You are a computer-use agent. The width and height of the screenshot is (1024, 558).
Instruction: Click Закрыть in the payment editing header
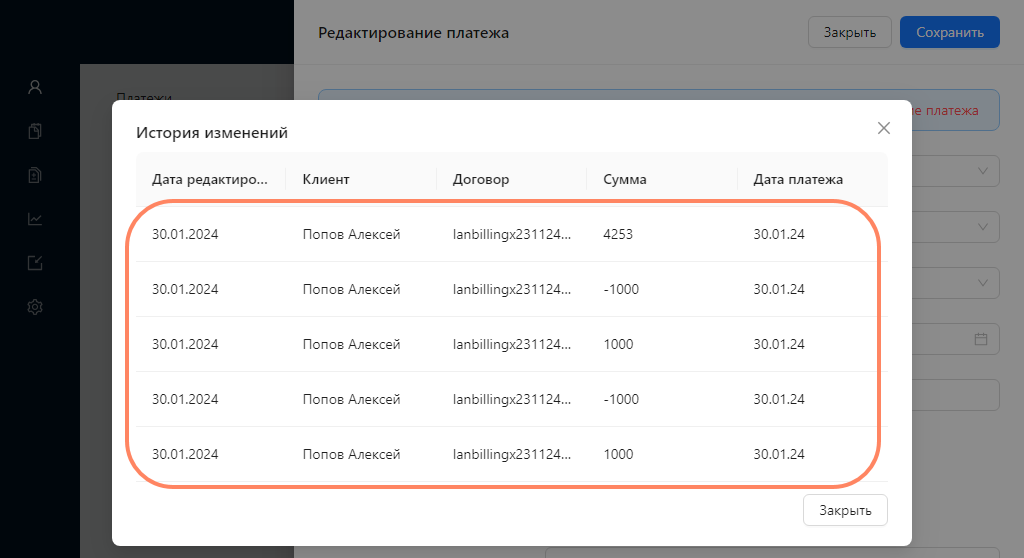[850, 33]
